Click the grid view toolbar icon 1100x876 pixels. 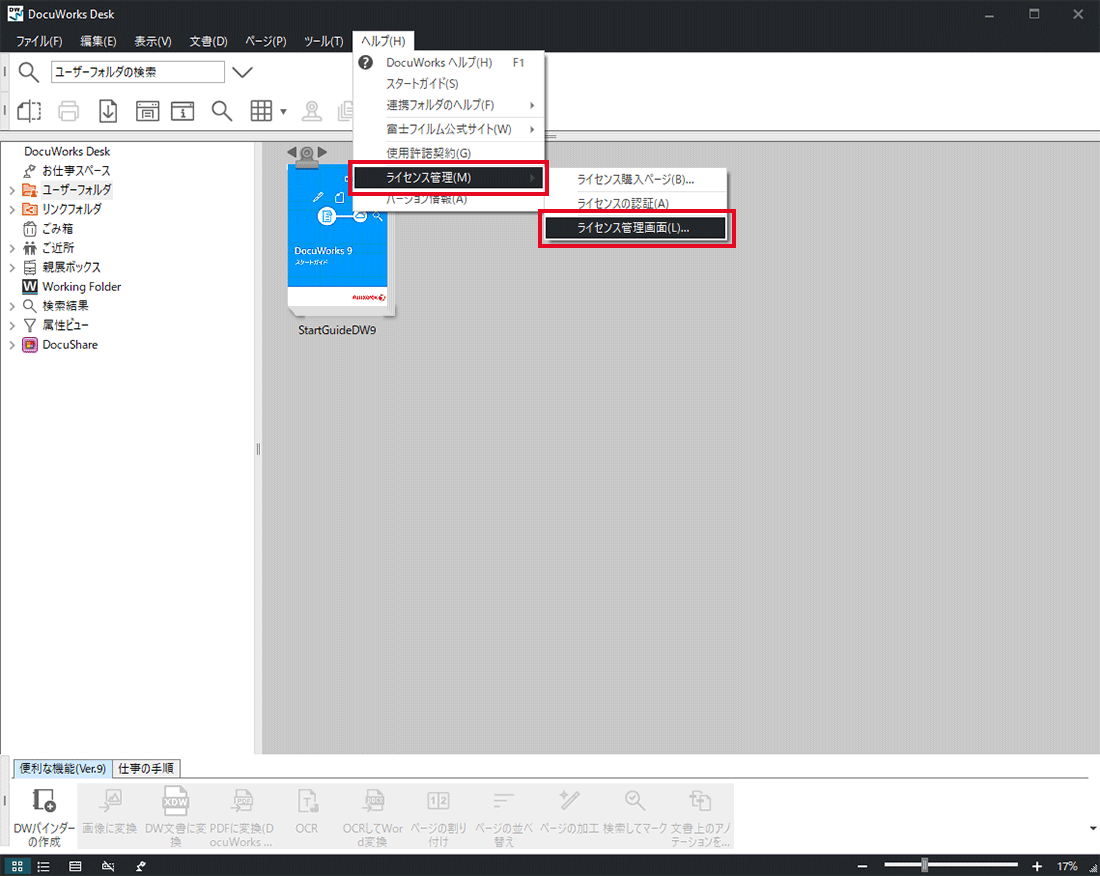point(261,111)
